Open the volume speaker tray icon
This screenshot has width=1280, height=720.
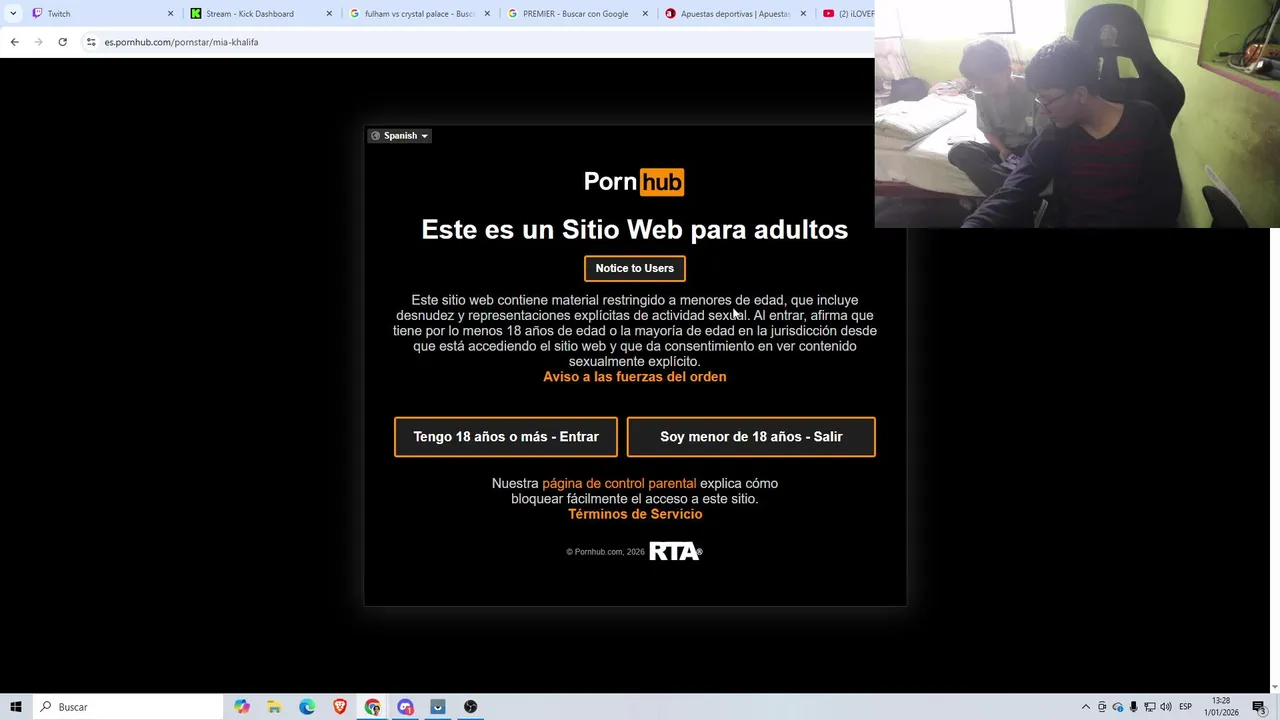(1166, 707)
